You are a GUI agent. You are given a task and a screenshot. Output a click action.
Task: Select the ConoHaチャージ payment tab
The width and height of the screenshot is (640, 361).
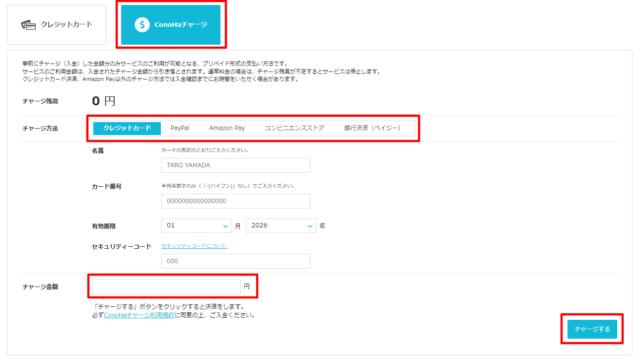pyautogui.click(x=171, y=25)
